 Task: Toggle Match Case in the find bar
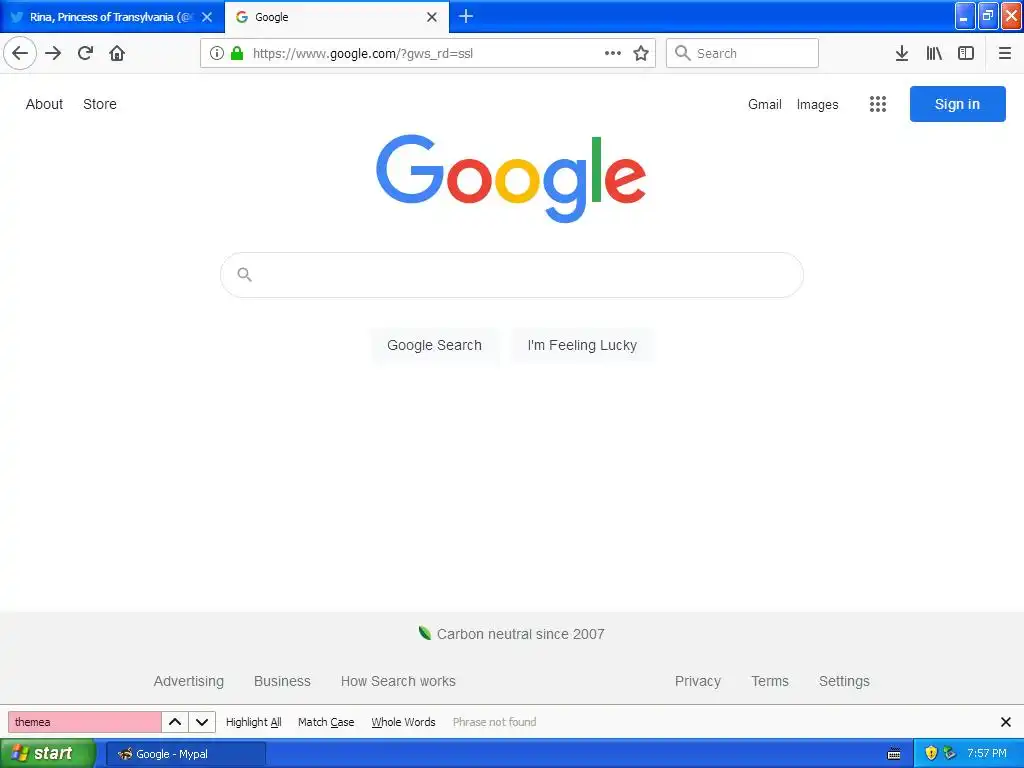pos(326,722)
